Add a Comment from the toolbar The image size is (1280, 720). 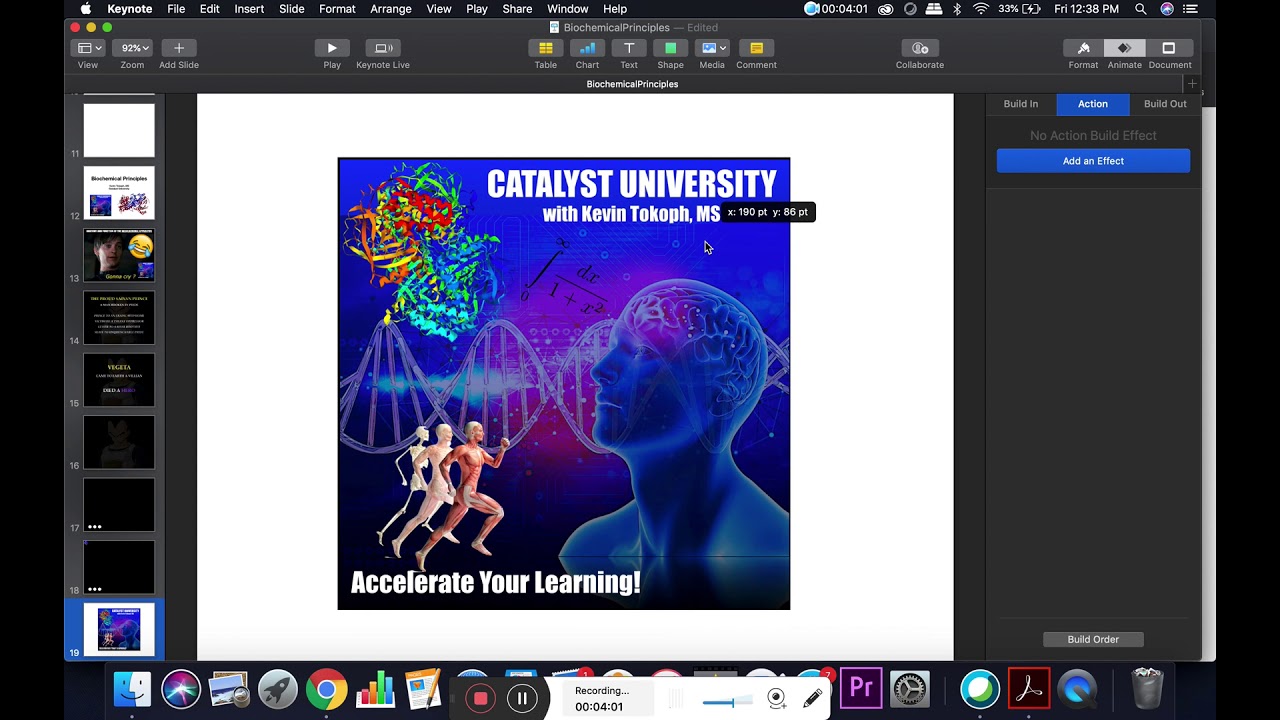click(757, 48)
